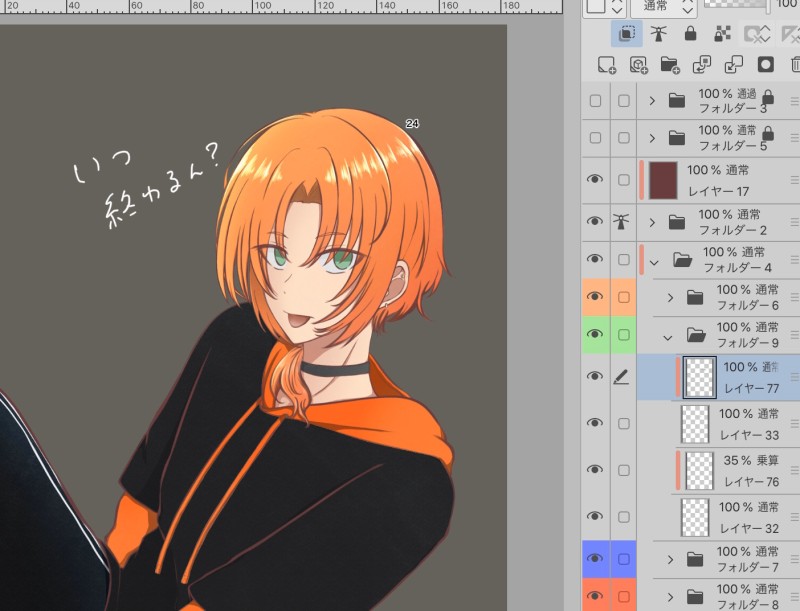Hide フォルダー 9 with eye icon
The width and height of the screenshot is (800, 611).
pos(595,334)
